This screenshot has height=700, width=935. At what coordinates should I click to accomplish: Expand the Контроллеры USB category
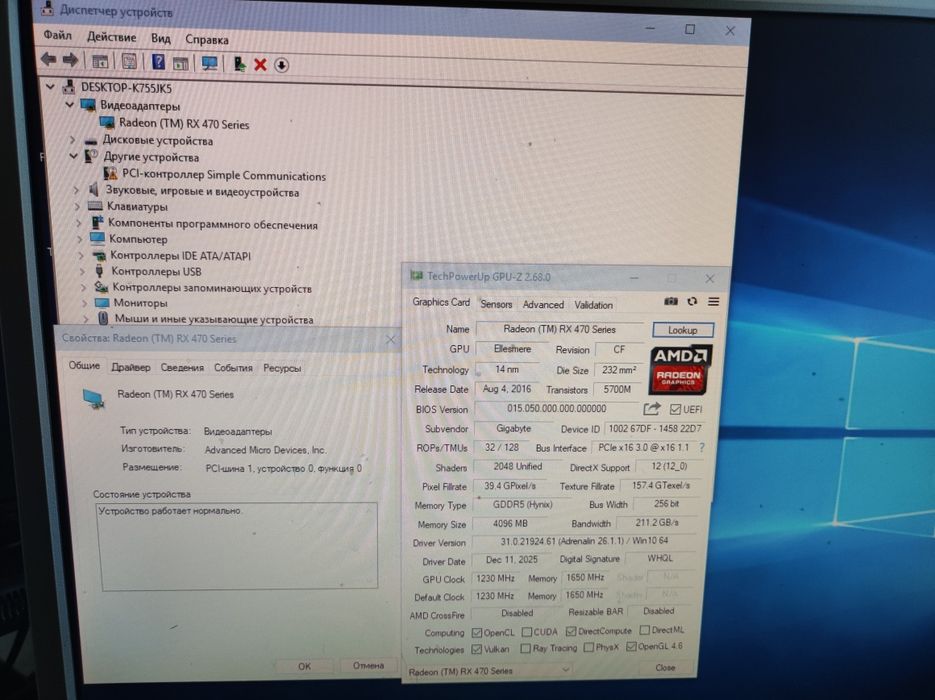82,271
